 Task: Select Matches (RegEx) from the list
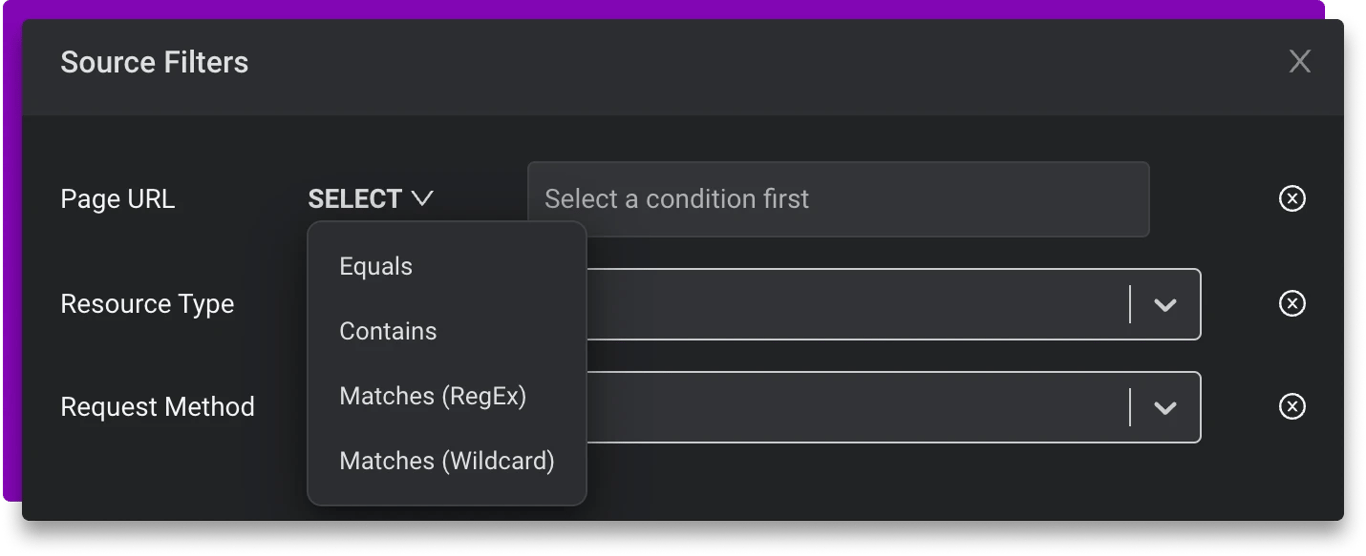pyautogui.click(x=433, y=396)
